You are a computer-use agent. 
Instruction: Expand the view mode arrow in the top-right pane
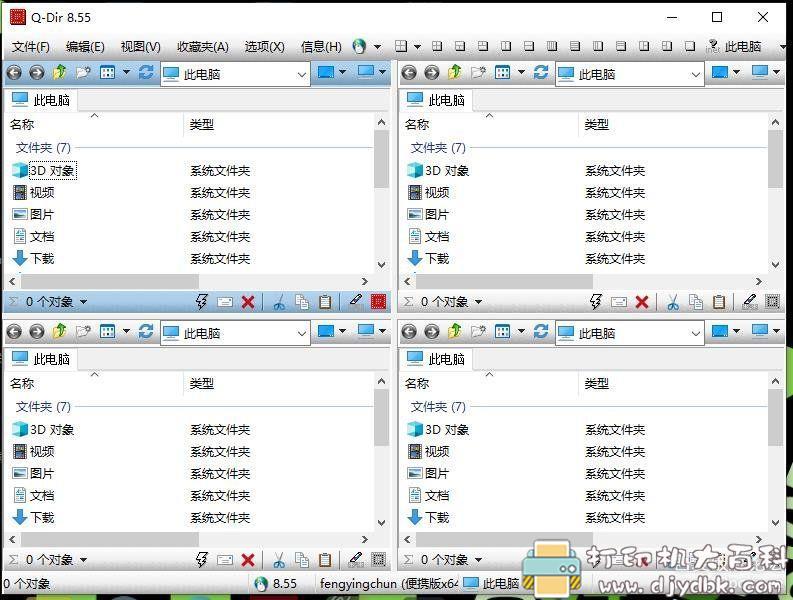pos(521,73)
